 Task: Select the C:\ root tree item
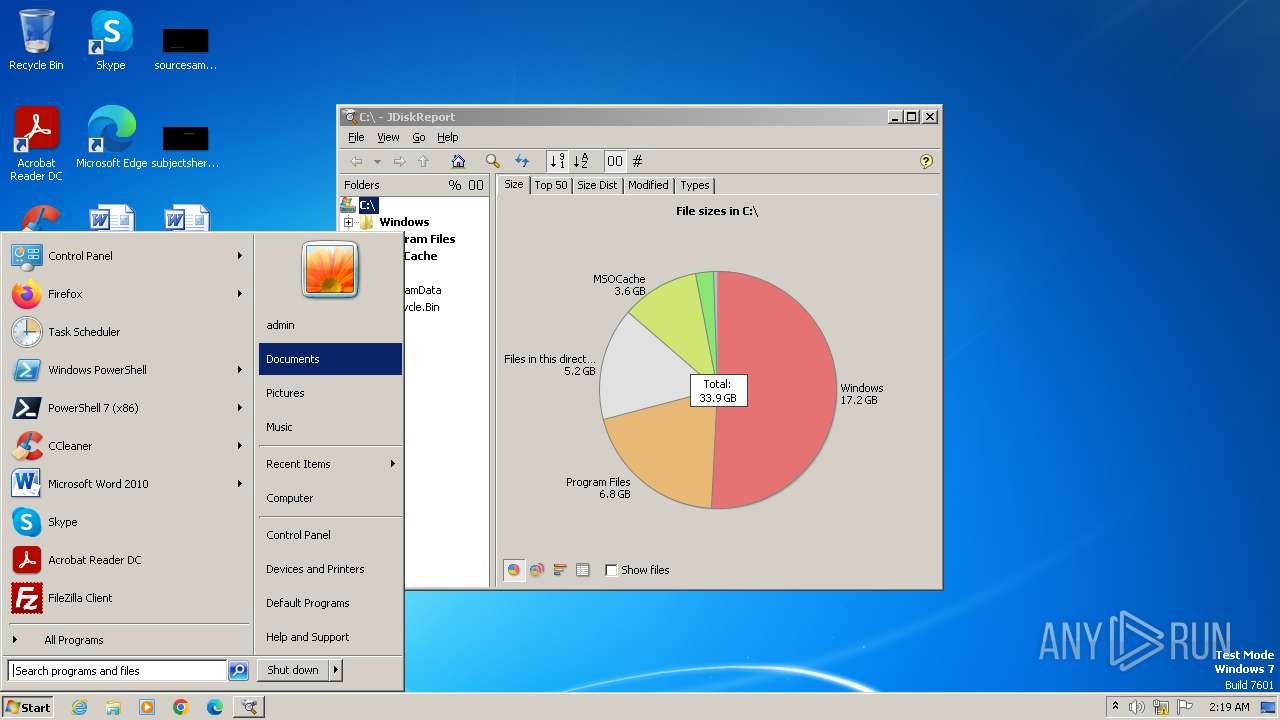pyautogui.click(x=368, y=205)
